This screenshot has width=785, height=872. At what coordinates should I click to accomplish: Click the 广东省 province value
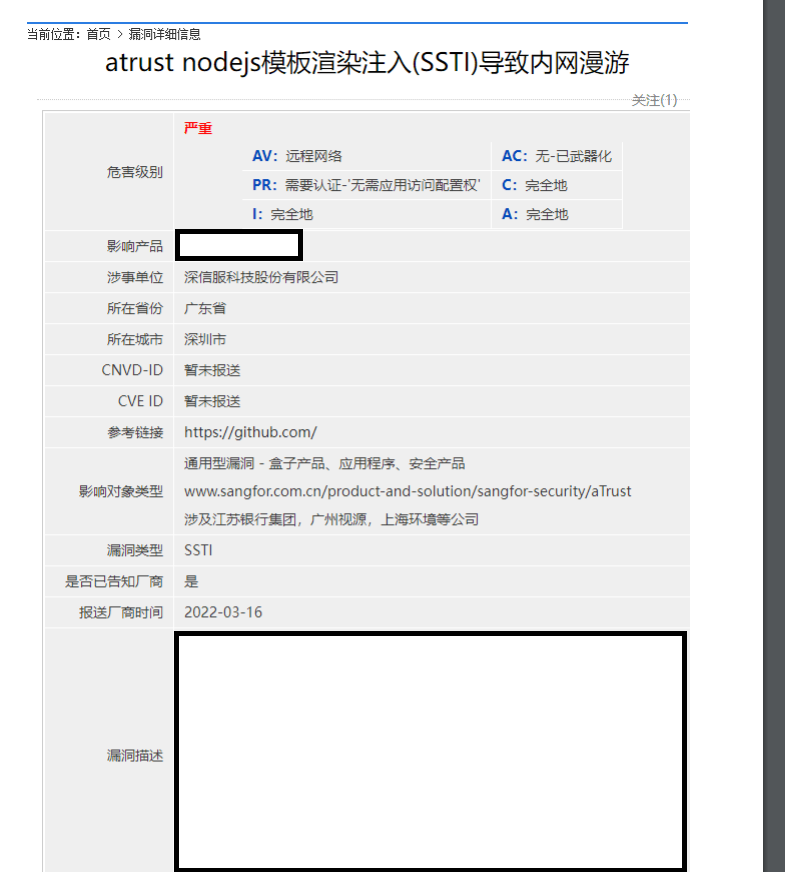pos(205,309)
